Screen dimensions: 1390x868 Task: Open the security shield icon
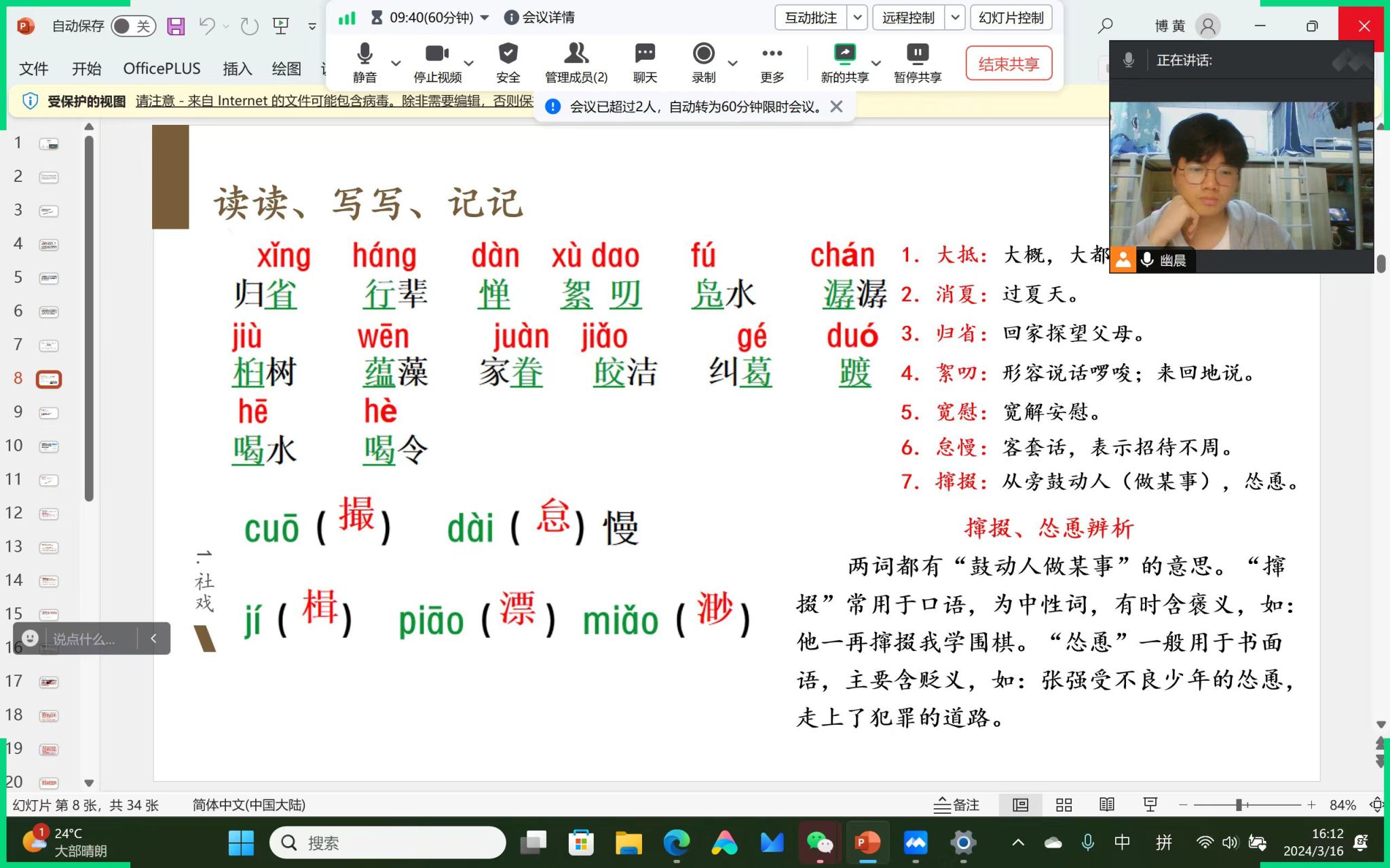[x=508, y=54]
